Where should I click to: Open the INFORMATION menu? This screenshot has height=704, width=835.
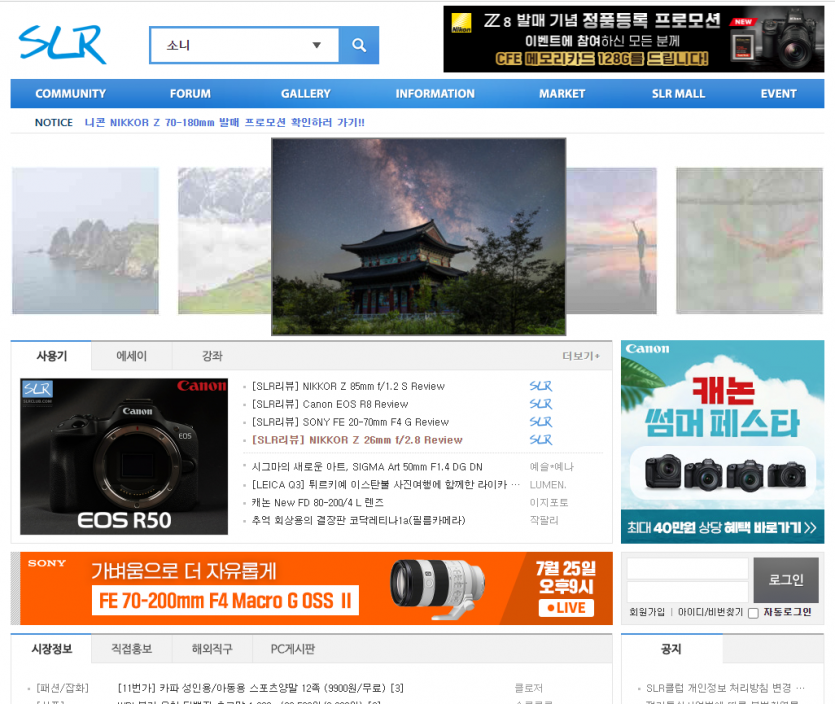tap(435, 94)
